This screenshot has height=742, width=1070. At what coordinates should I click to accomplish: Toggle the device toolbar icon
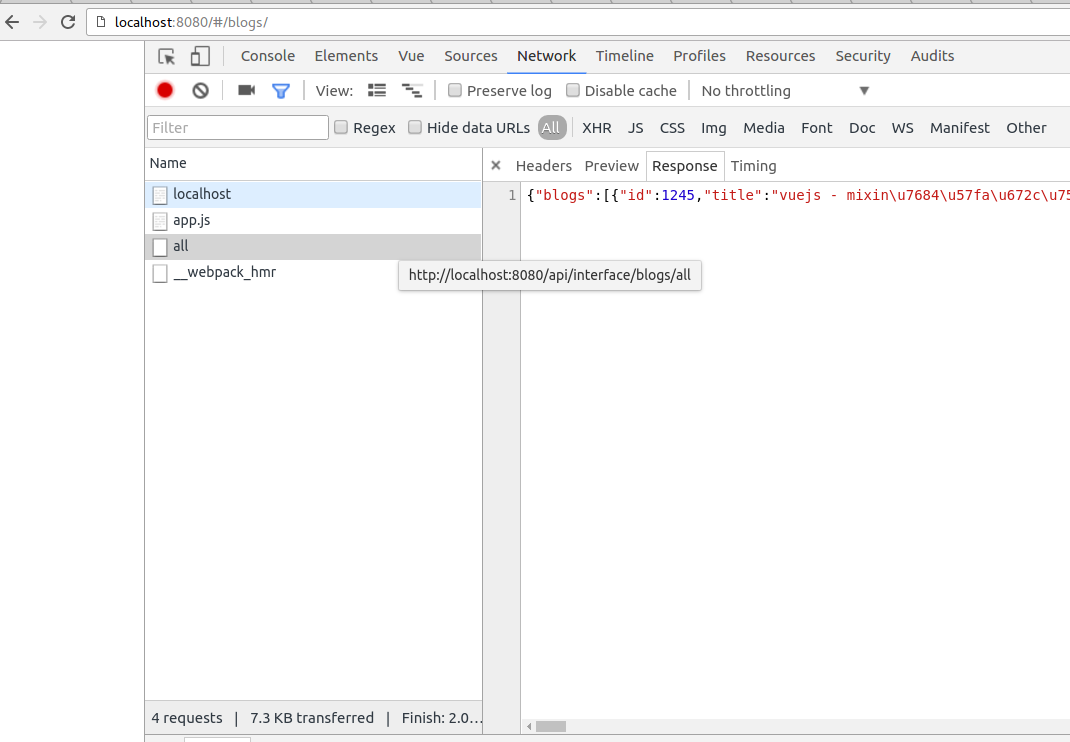click(x=201, y=56)
